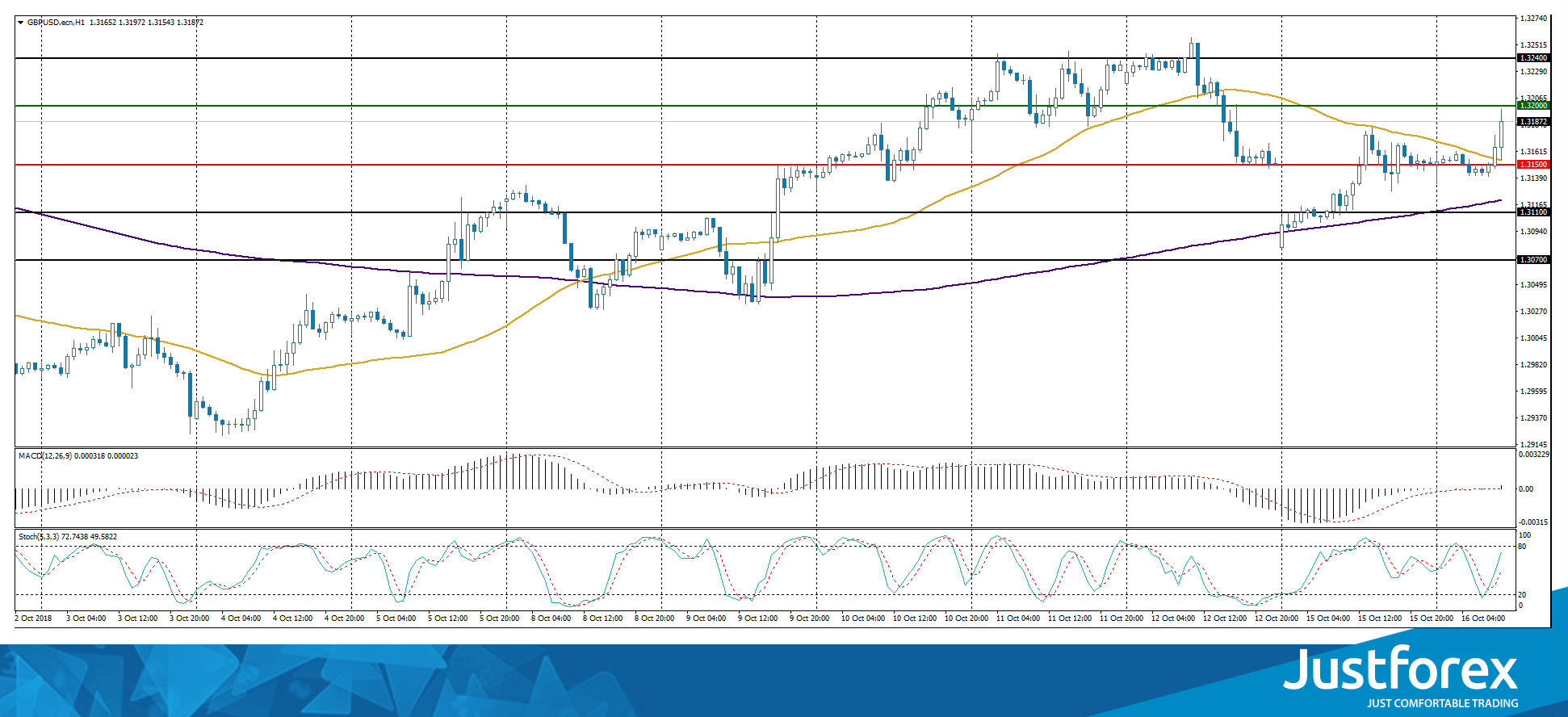Image resolution: width=1568 pixels, height=717 pixels.
Task: Click the green 1.32000 level price tag
Action: tap(1533, 106)
